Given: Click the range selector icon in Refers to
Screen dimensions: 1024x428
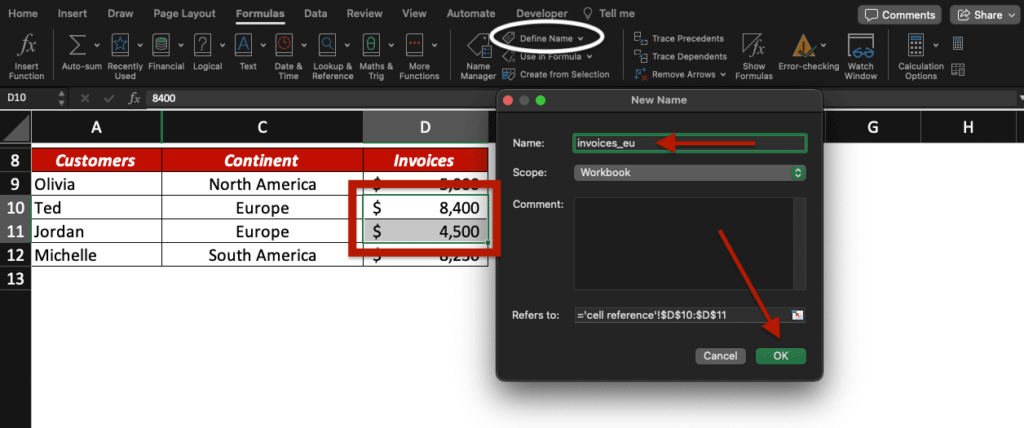Looking at the screenshot, I should 797,315.
